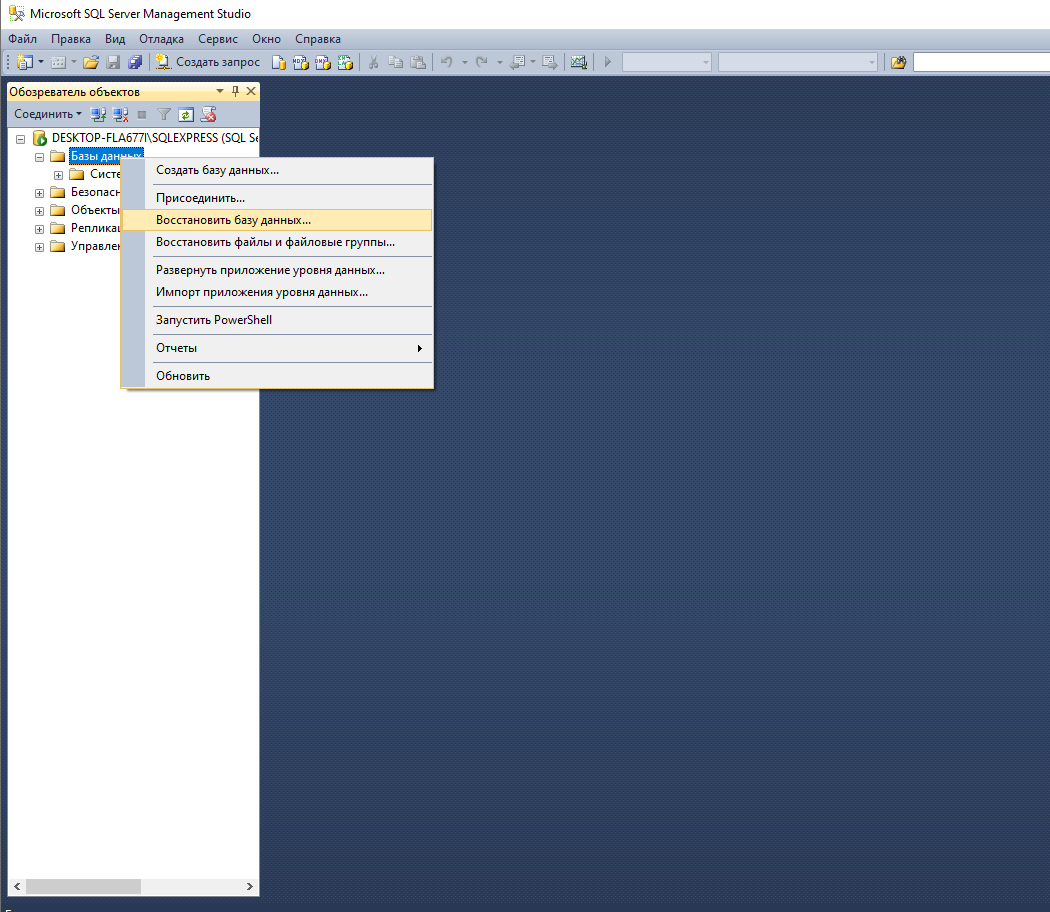Open the Отладка menu
Screen dimensions: 1050x912
(161, 39)
